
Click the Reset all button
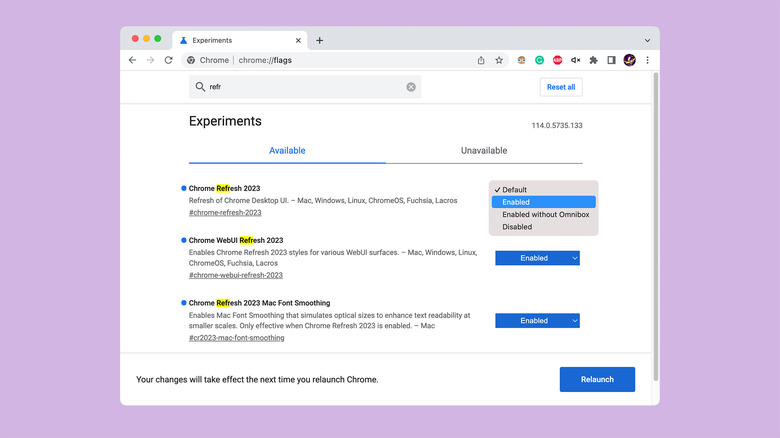coord(561,87)
